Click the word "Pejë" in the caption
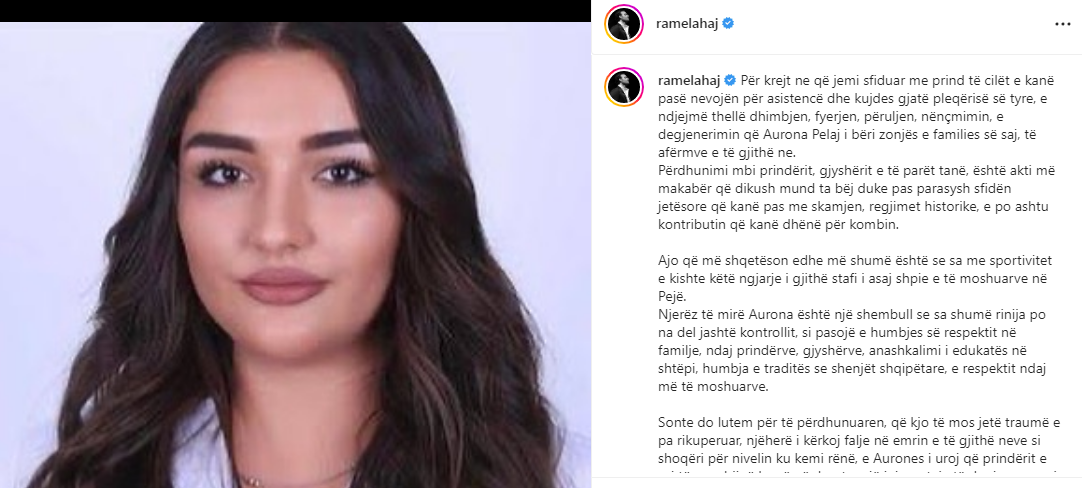This screenshot has height=488, width=1082. coord(672,296)
